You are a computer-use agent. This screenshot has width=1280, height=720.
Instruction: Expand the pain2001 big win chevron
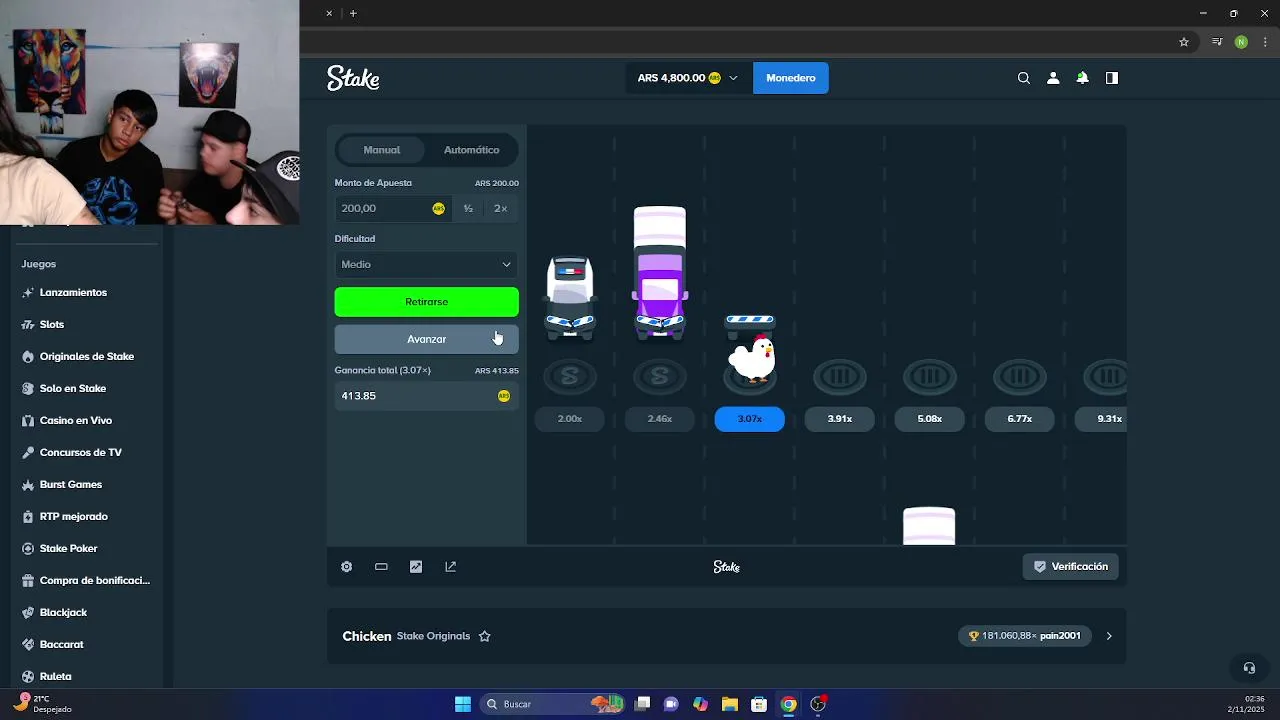(1109, 636)
